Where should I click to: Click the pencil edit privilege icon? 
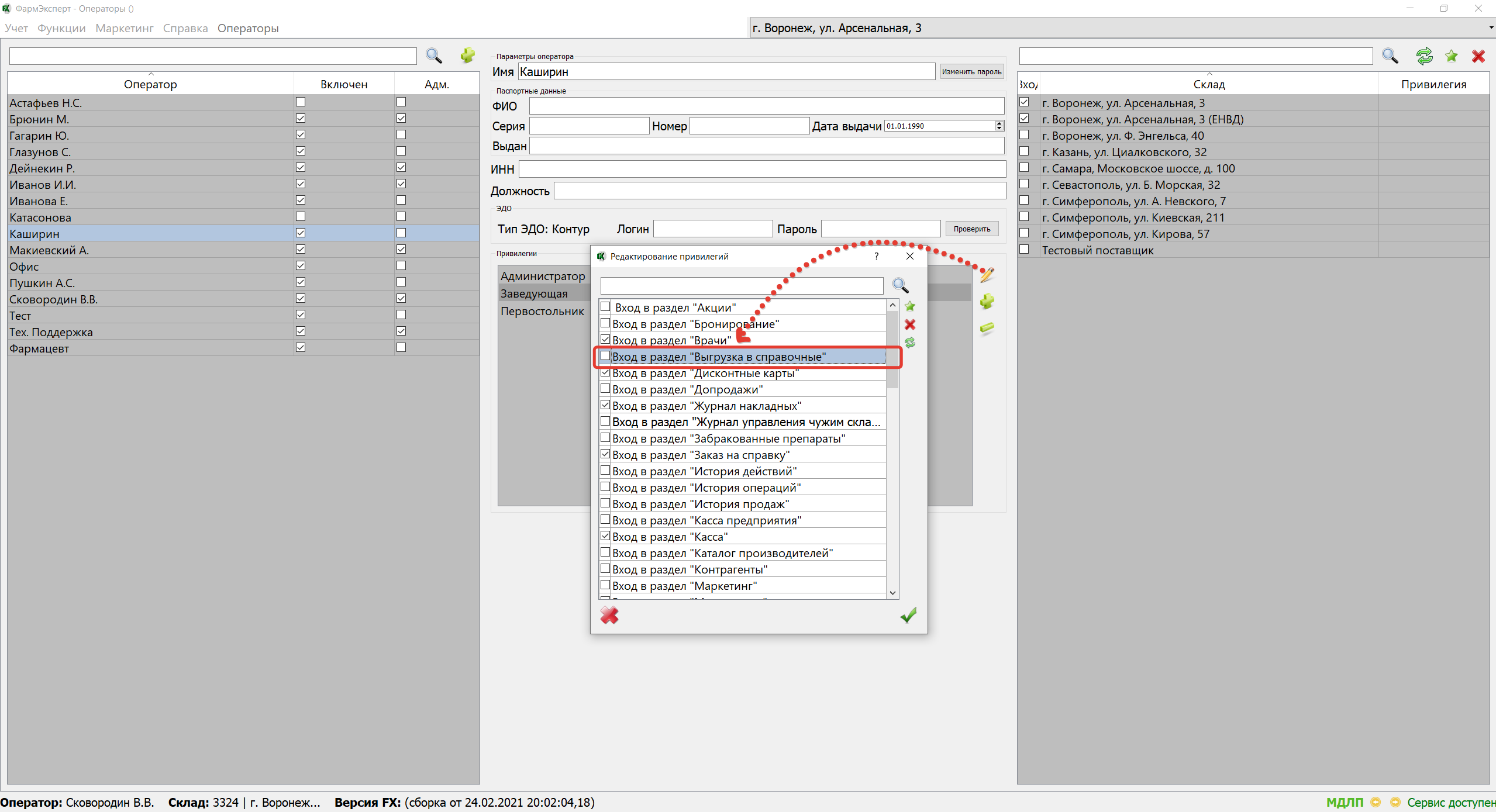pyautogui.click(x=987, y=275)
